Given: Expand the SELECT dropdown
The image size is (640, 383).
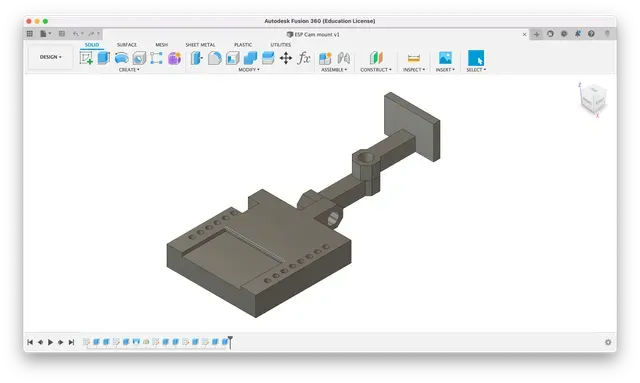Looking at the screenshot, I should point(476,70).
